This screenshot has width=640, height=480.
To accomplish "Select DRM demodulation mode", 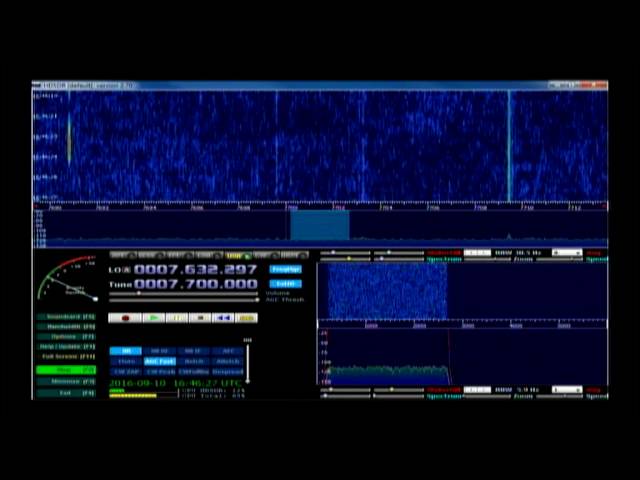I will (295, 256).
